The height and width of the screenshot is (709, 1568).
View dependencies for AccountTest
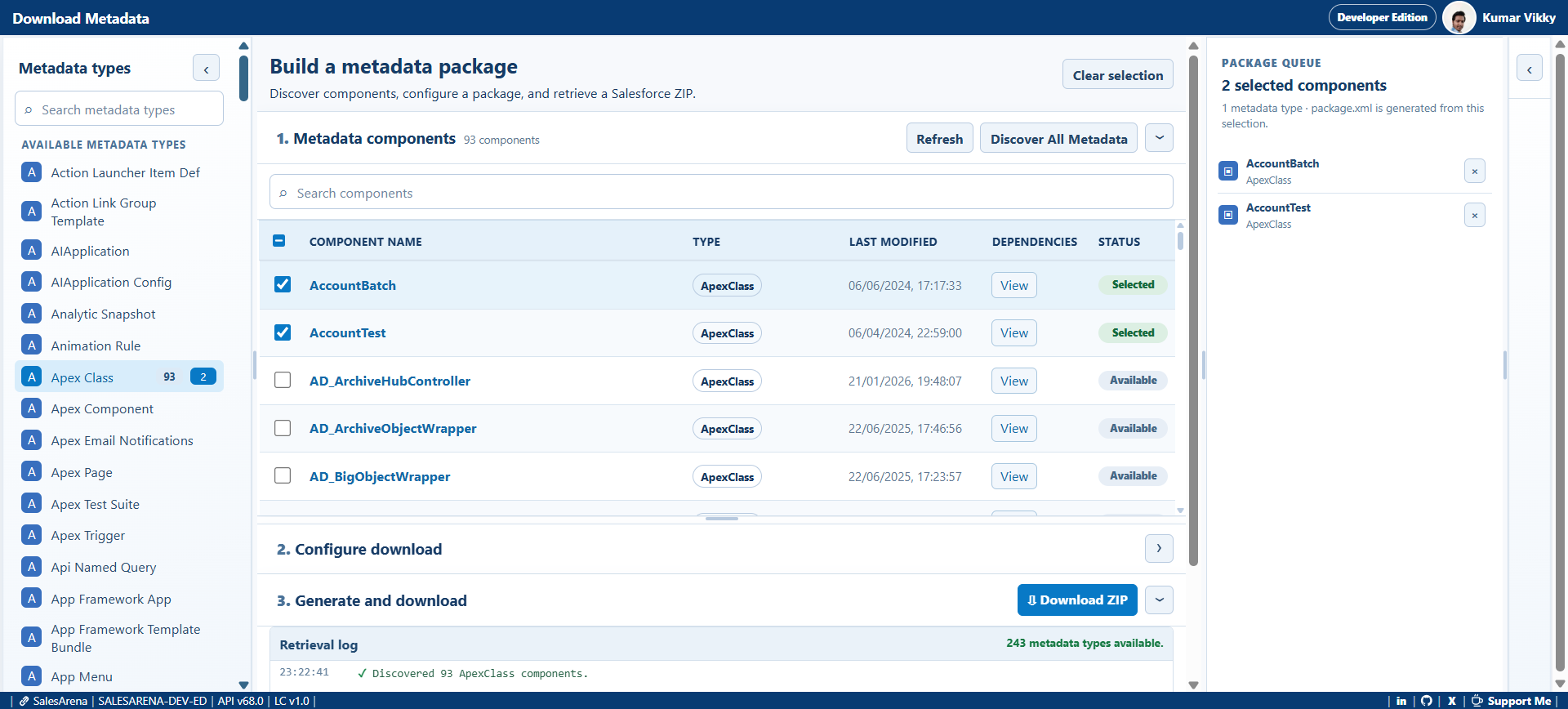point(1013,332)
